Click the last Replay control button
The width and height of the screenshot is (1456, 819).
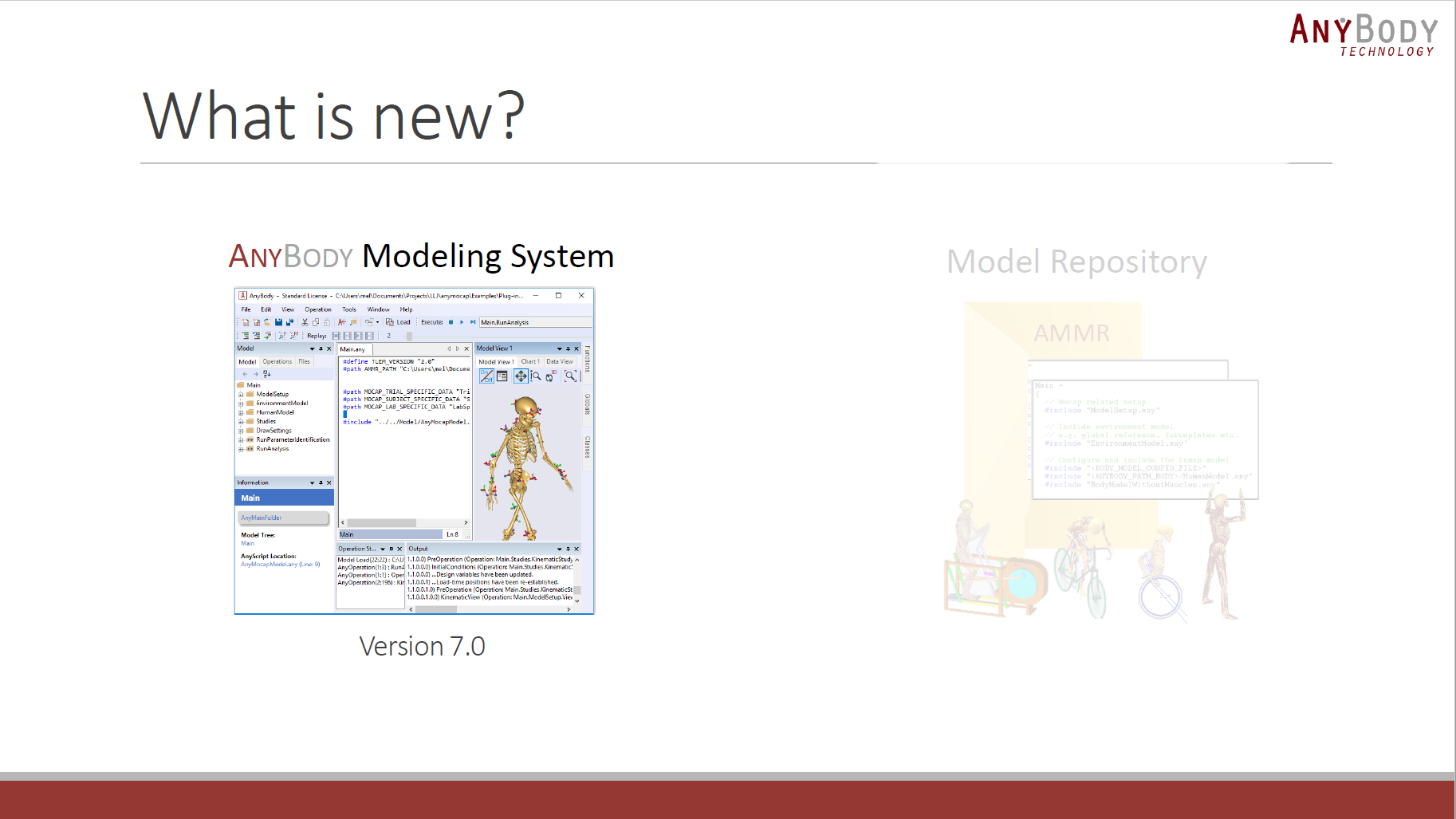[x=369, y=336]
